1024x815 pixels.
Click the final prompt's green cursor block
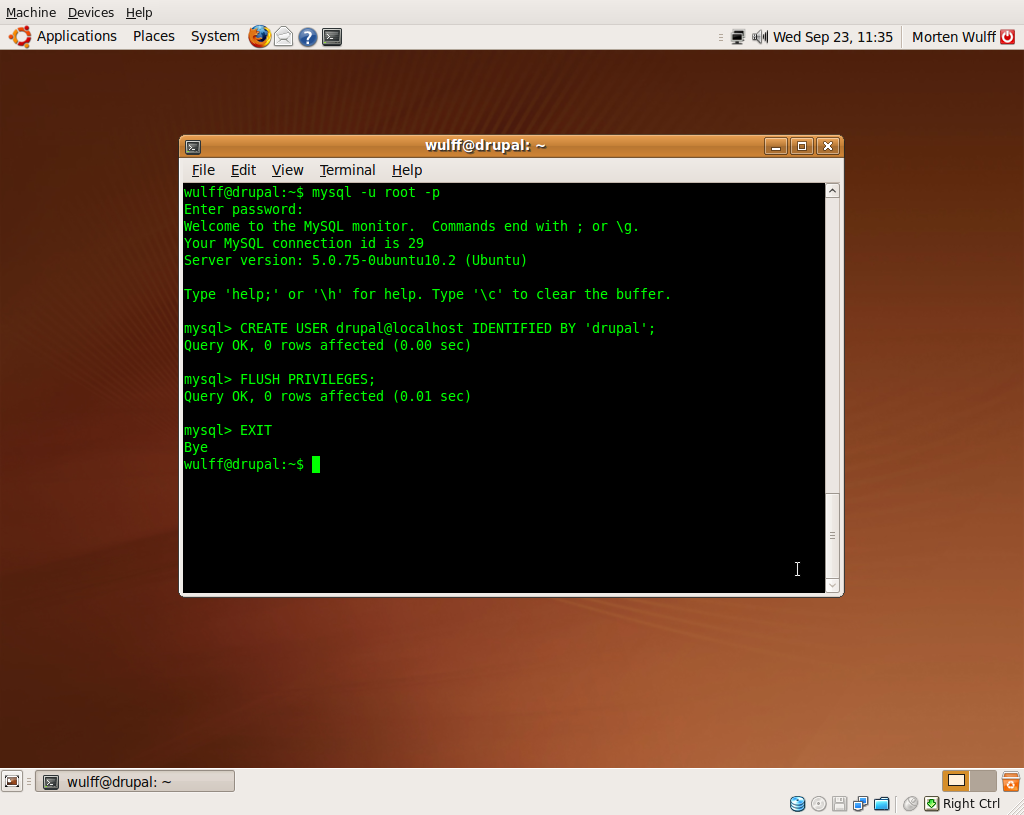(x=316, y=464)
